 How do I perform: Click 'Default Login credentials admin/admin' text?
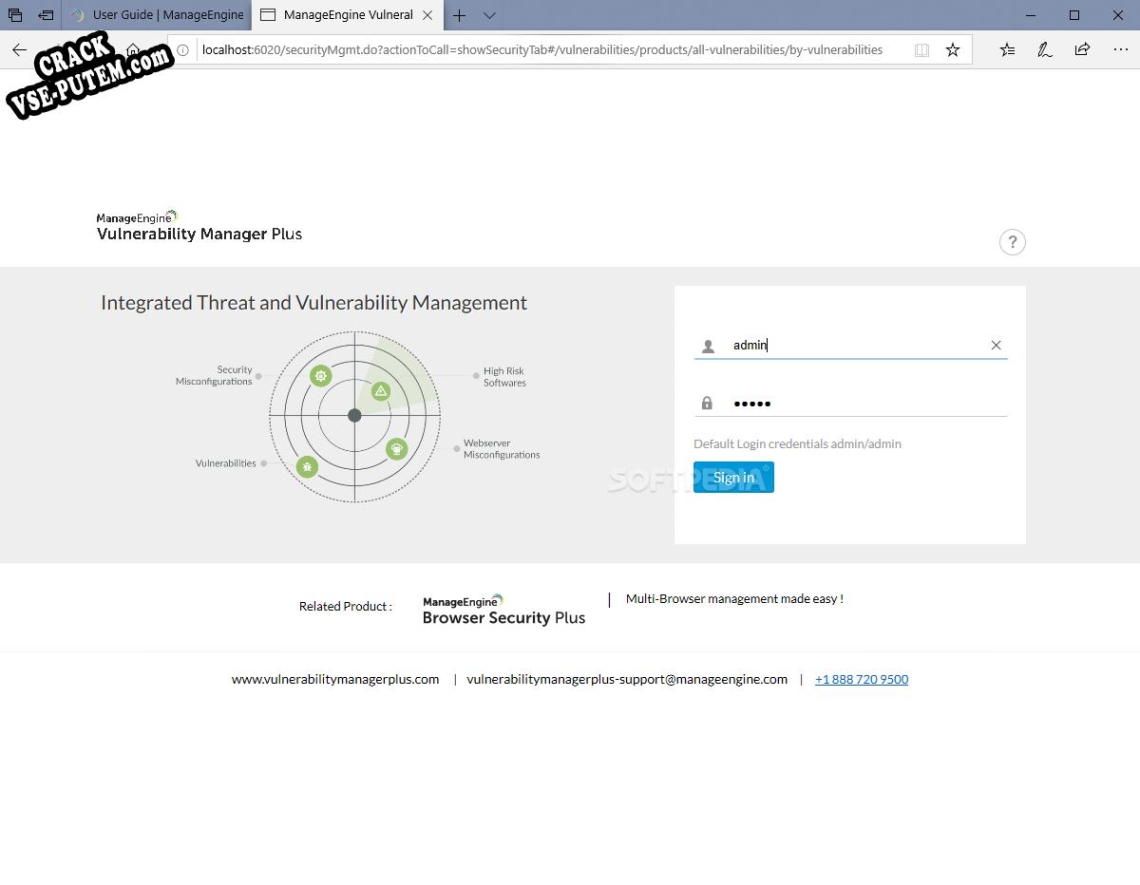click(x=797, y=444)
